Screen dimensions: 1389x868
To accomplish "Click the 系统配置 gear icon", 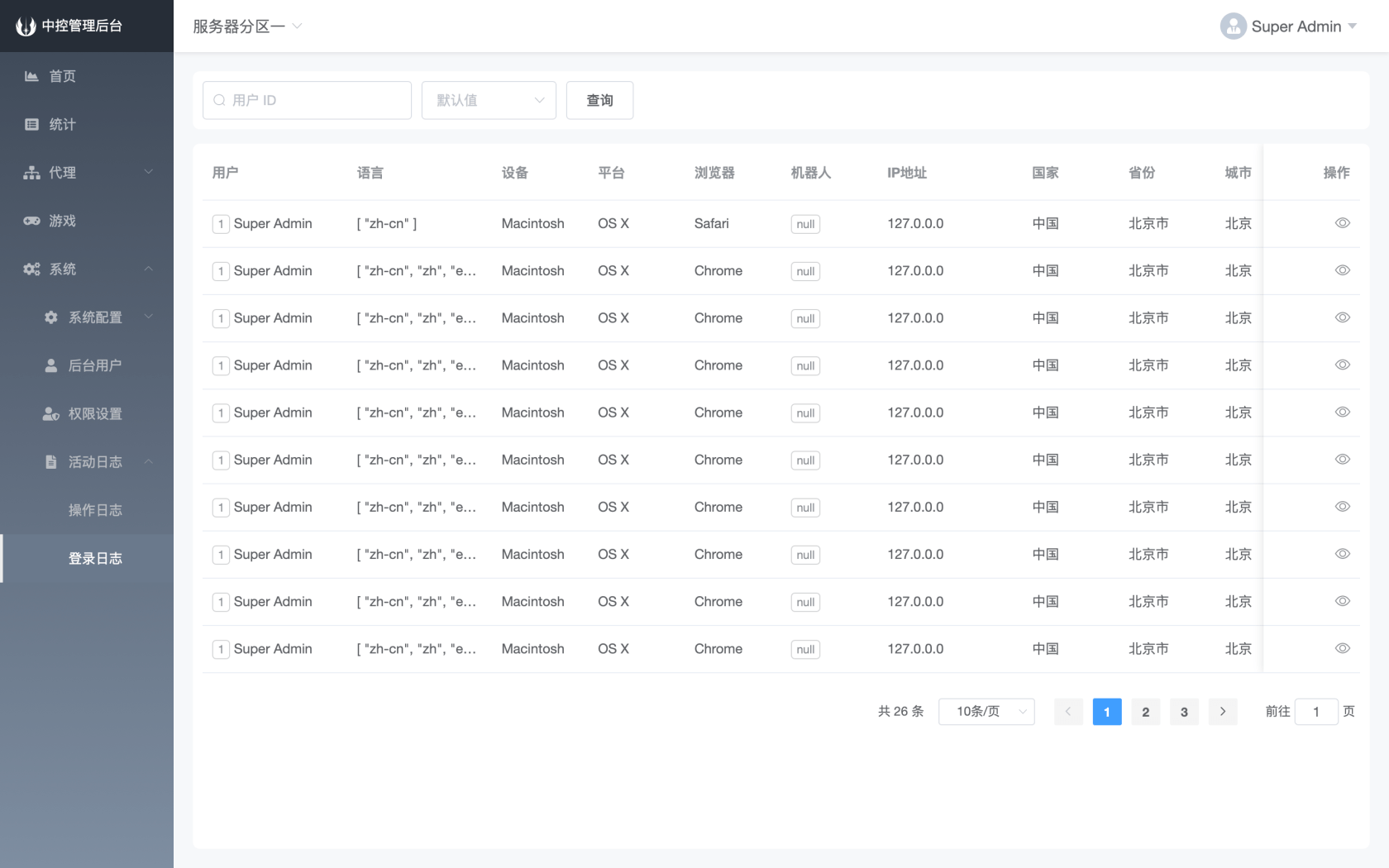I will (51, 317).
